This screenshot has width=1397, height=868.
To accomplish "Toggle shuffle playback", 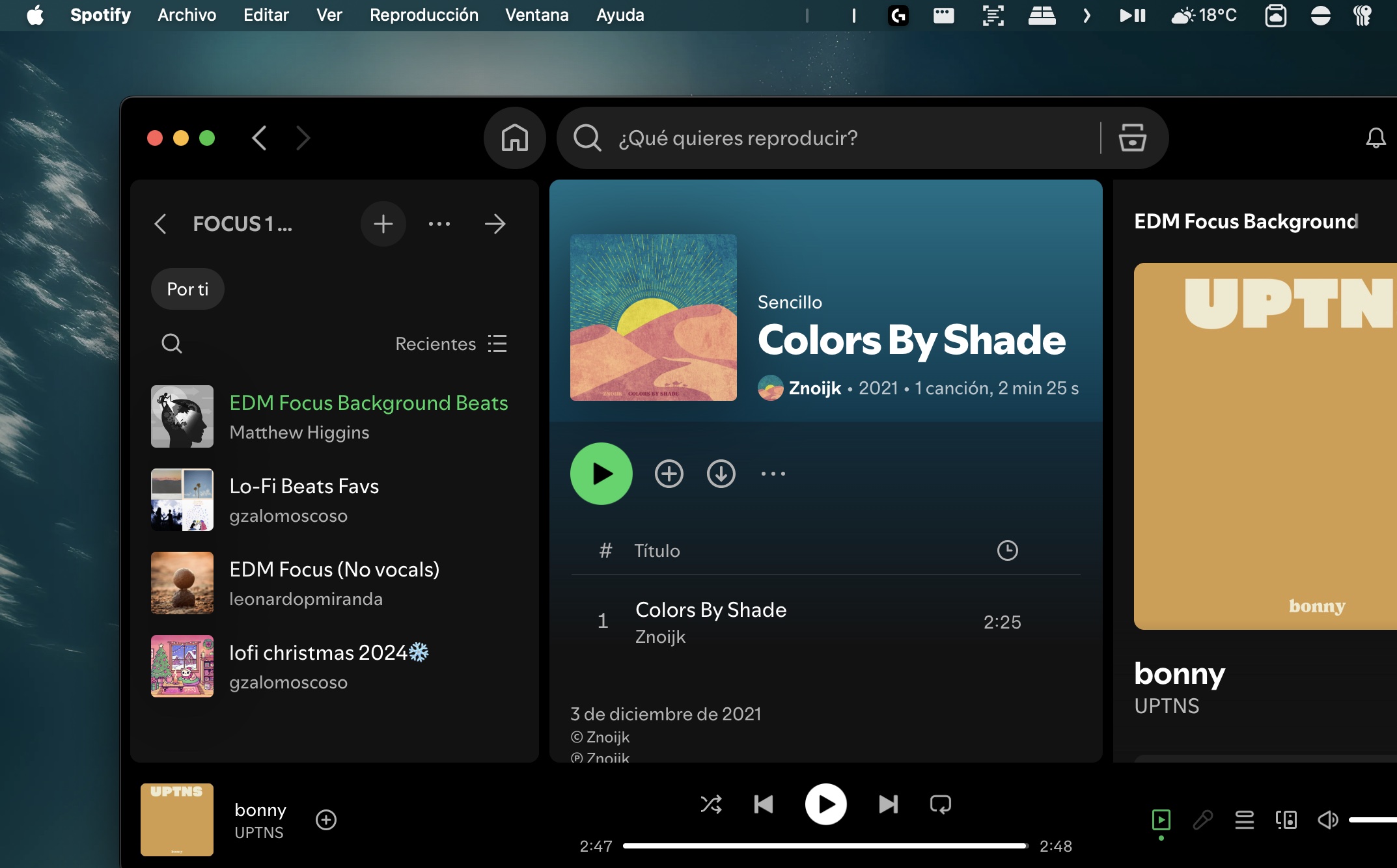I will [711, 805].
